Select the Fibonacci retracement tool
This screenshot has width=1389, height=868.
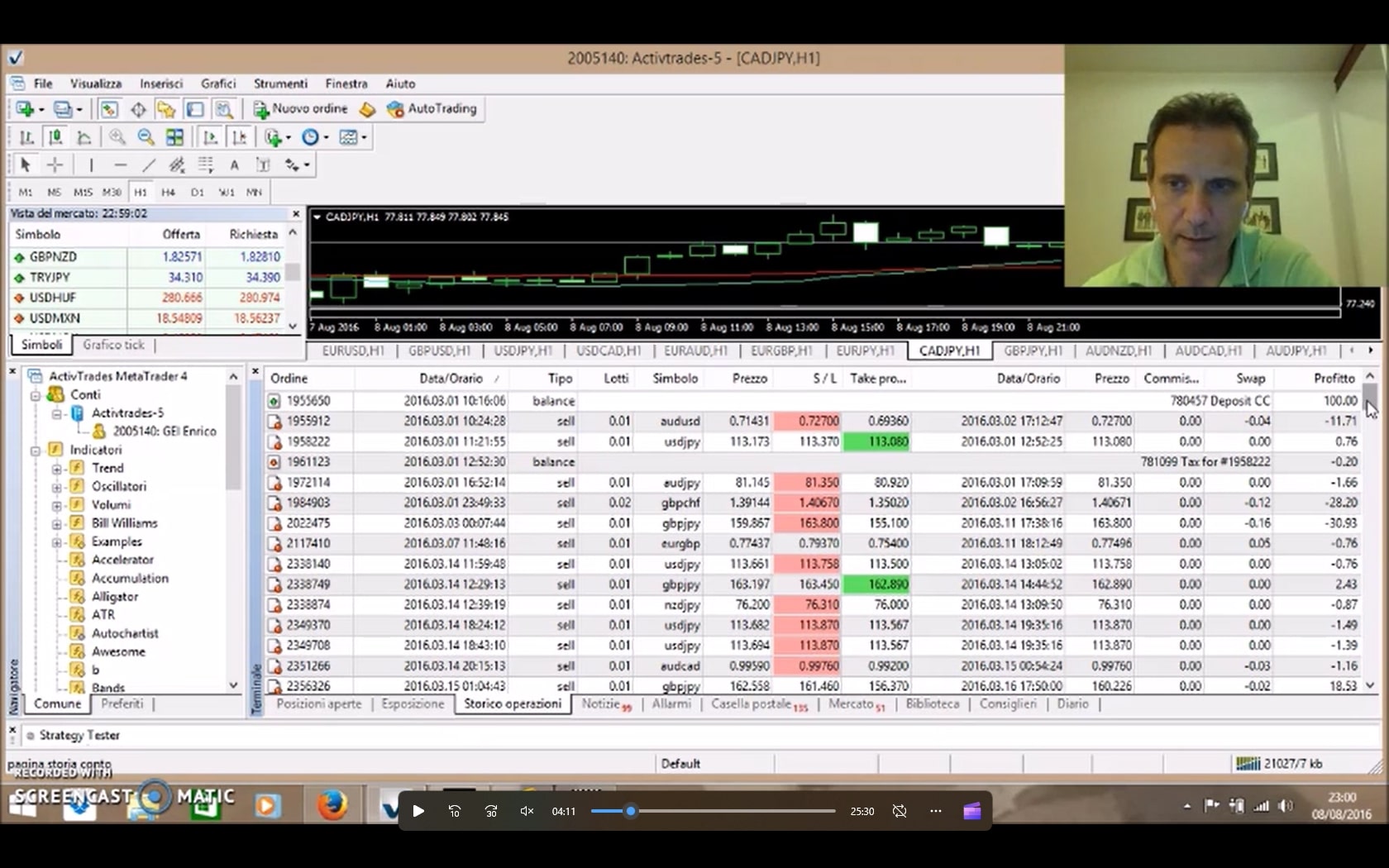click(205, 165)
